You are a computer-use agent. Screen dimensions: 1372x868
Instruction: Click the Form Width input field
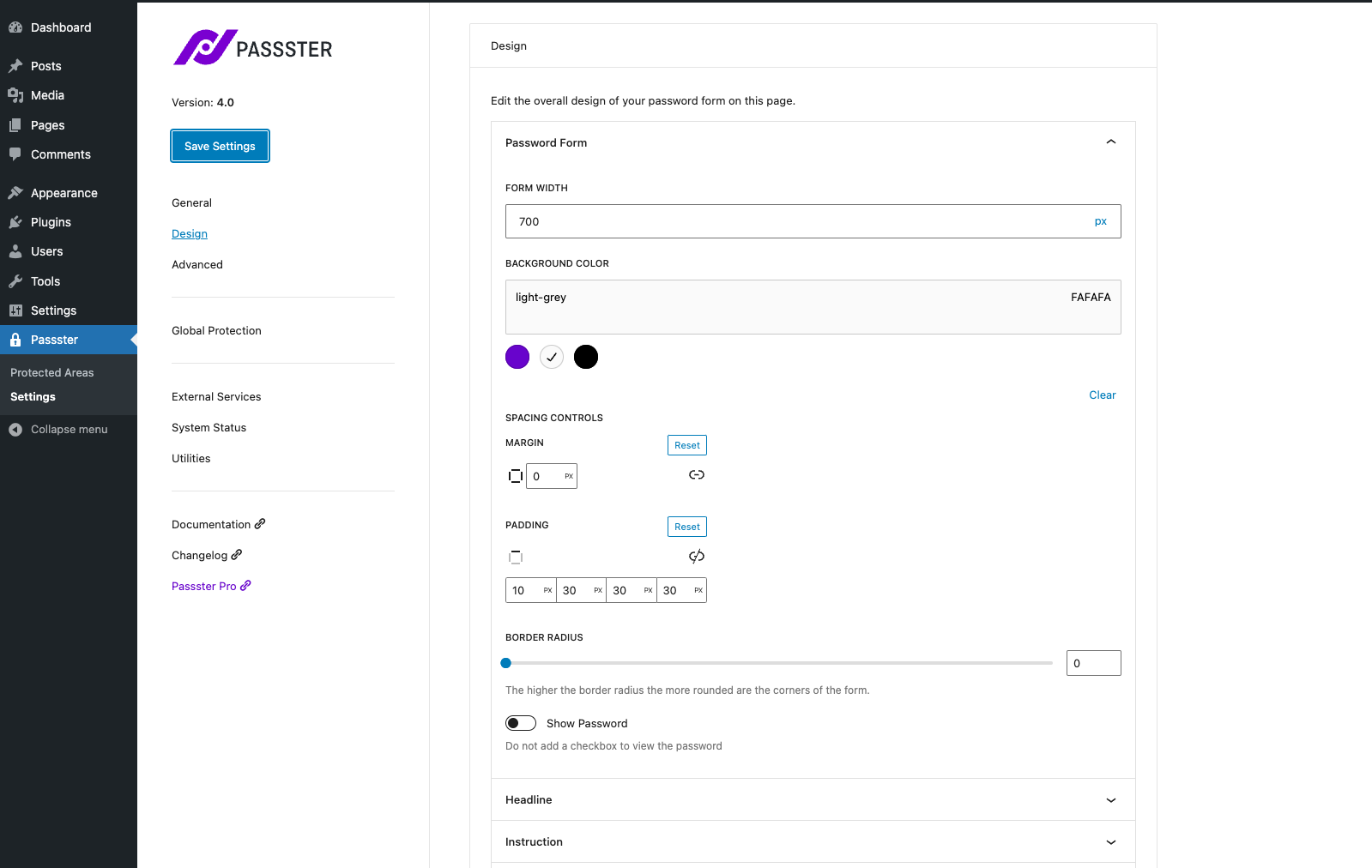(798, 221)
